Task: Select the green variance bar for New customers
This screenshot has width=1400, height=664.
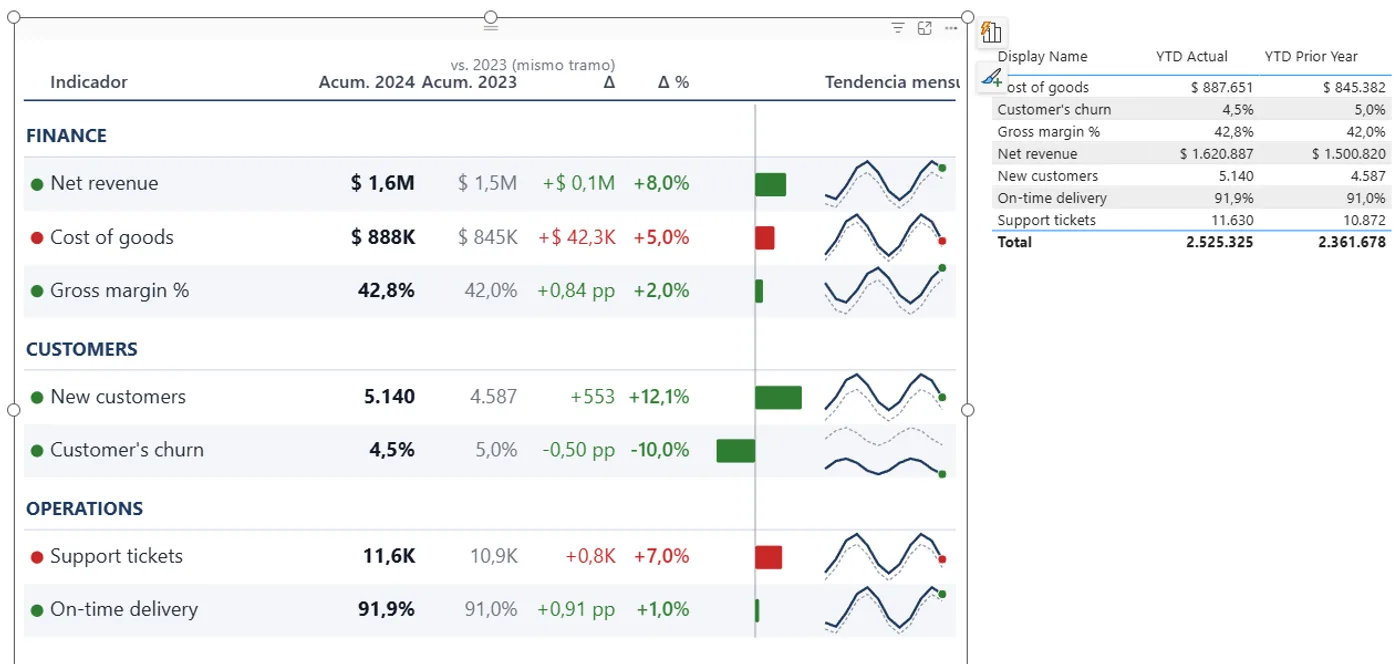Action: [778, 397]
